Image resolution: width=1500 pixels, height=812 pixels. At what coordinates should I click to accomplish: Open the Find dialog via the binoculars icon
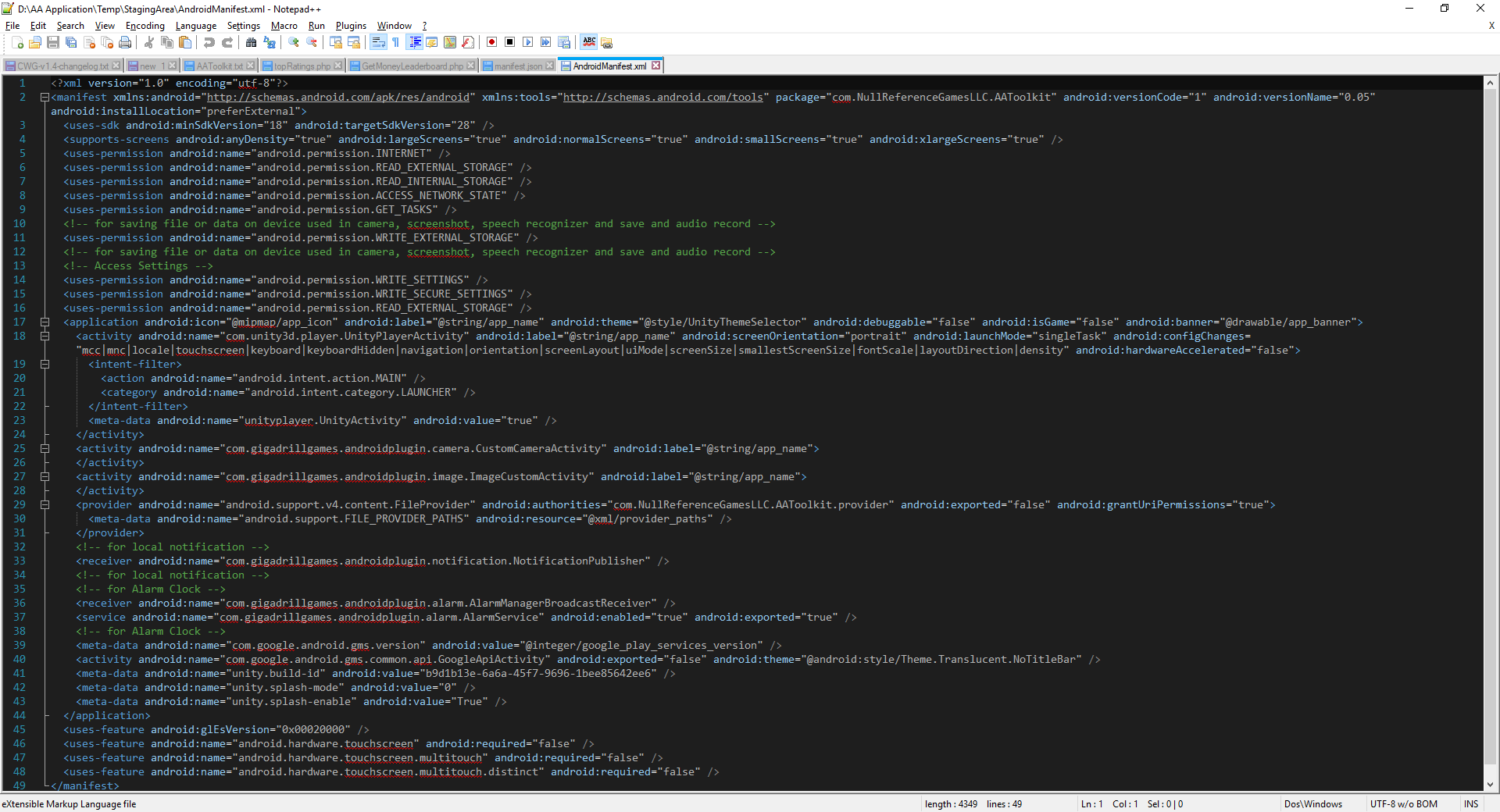click(252, 43)
